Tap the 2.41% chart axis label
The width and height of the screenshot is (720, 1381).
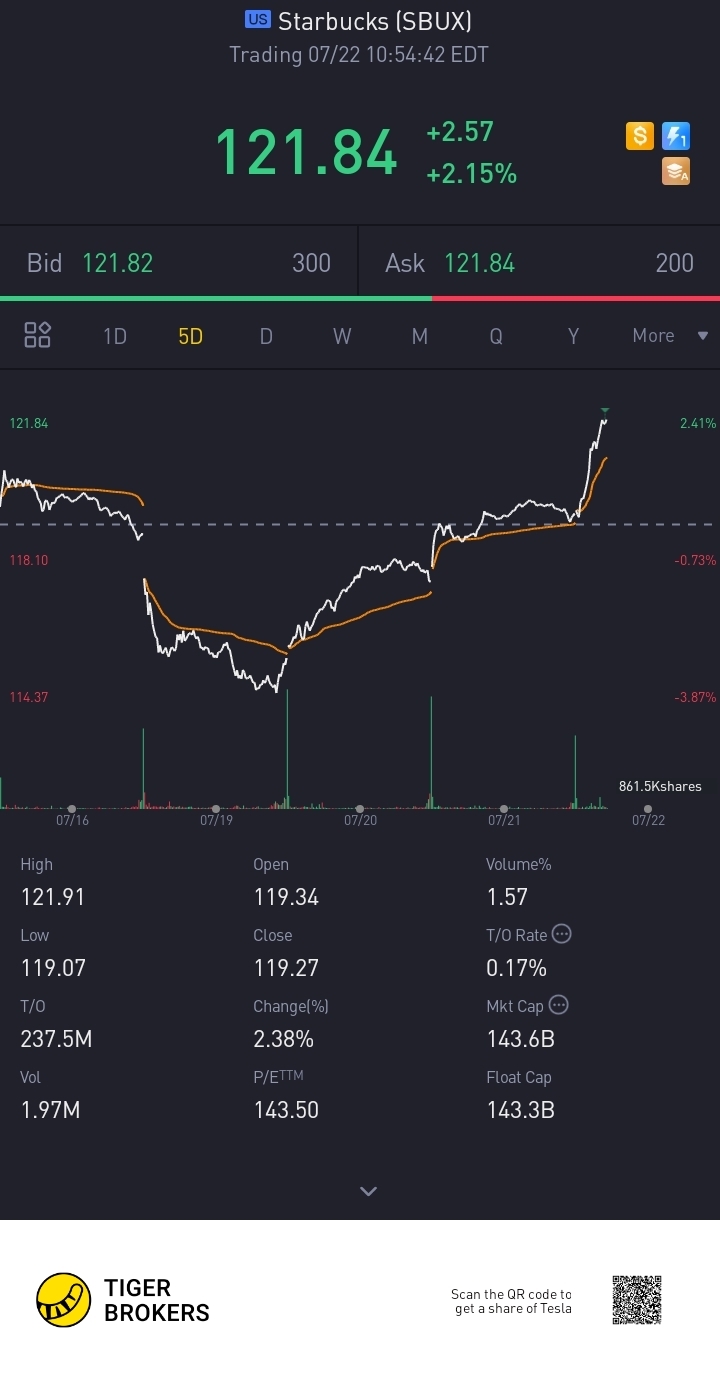click(698, 423)
